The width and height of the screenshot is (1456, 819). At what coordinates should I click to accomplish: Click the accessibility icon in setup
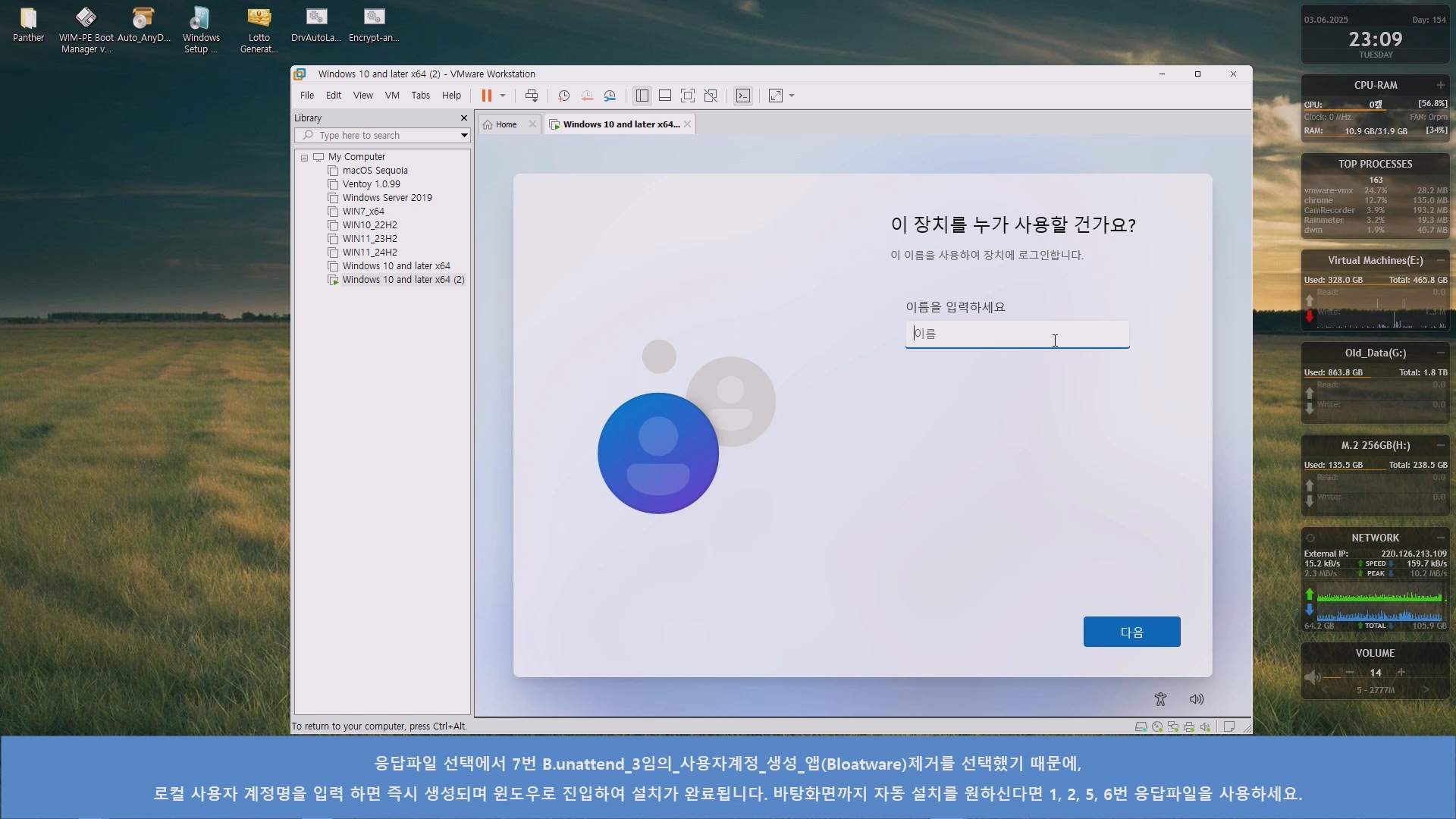pyautogui.click(x=1160, y=699)
